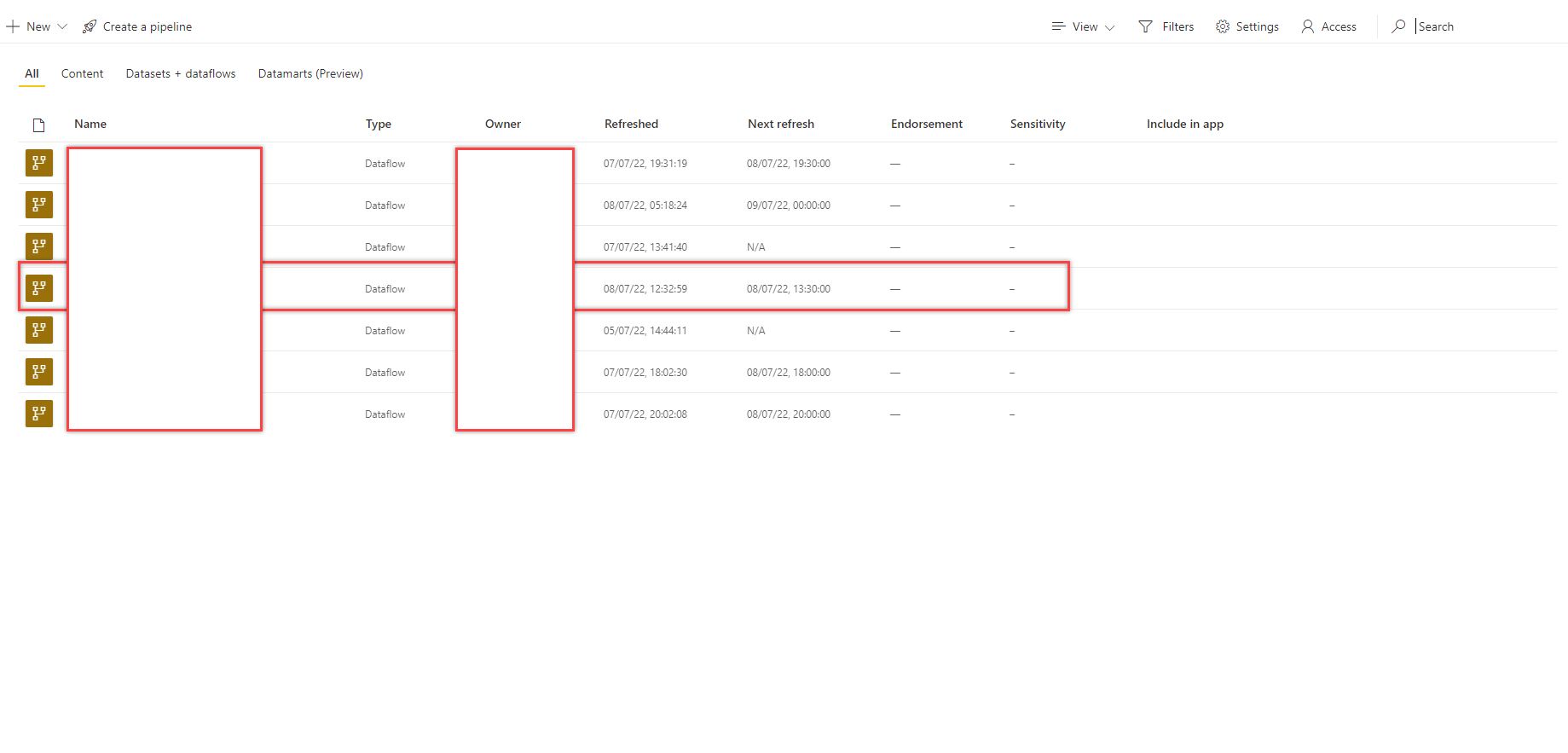
Task: Click the magnifier search icon
Action: pyautogui.click(x=1398, y=26)
